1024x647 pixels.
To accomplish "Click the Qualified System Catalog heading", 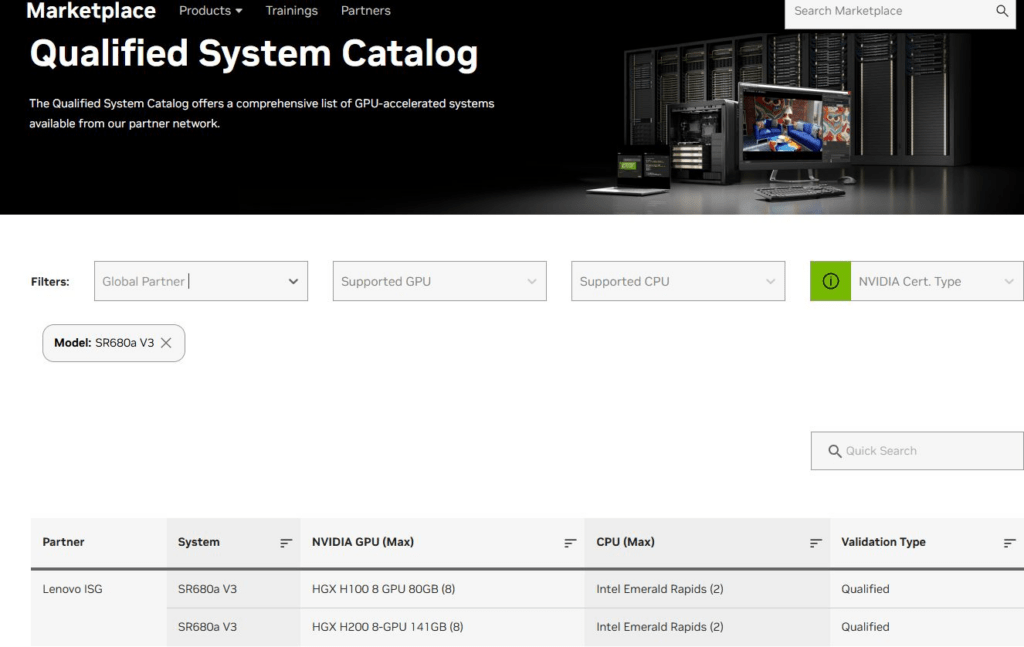I will (253, 54).
